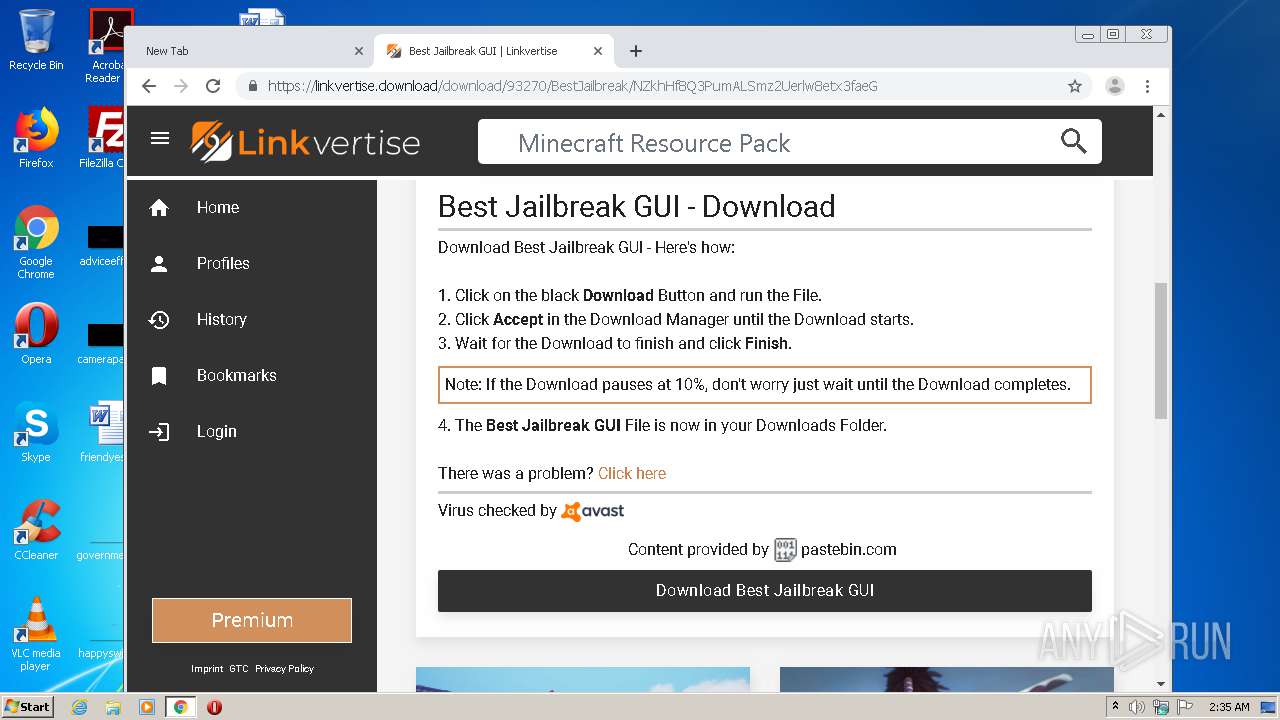Select the Best Jailbreak GUI | Linkvertise tab
The width and height of the screenshot is (1280, 720).
(495, 51)
